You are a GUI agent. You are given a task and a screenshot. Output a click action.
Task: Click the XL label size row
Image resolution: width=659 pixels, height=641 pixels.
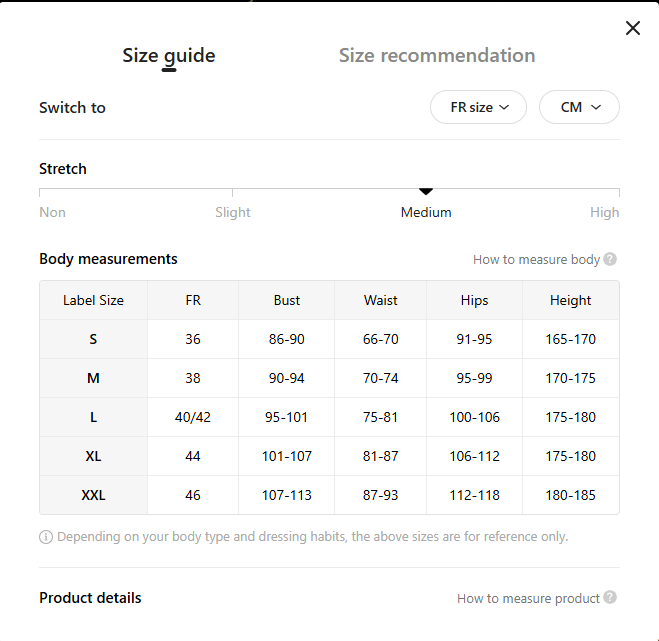tap(93, 456)
